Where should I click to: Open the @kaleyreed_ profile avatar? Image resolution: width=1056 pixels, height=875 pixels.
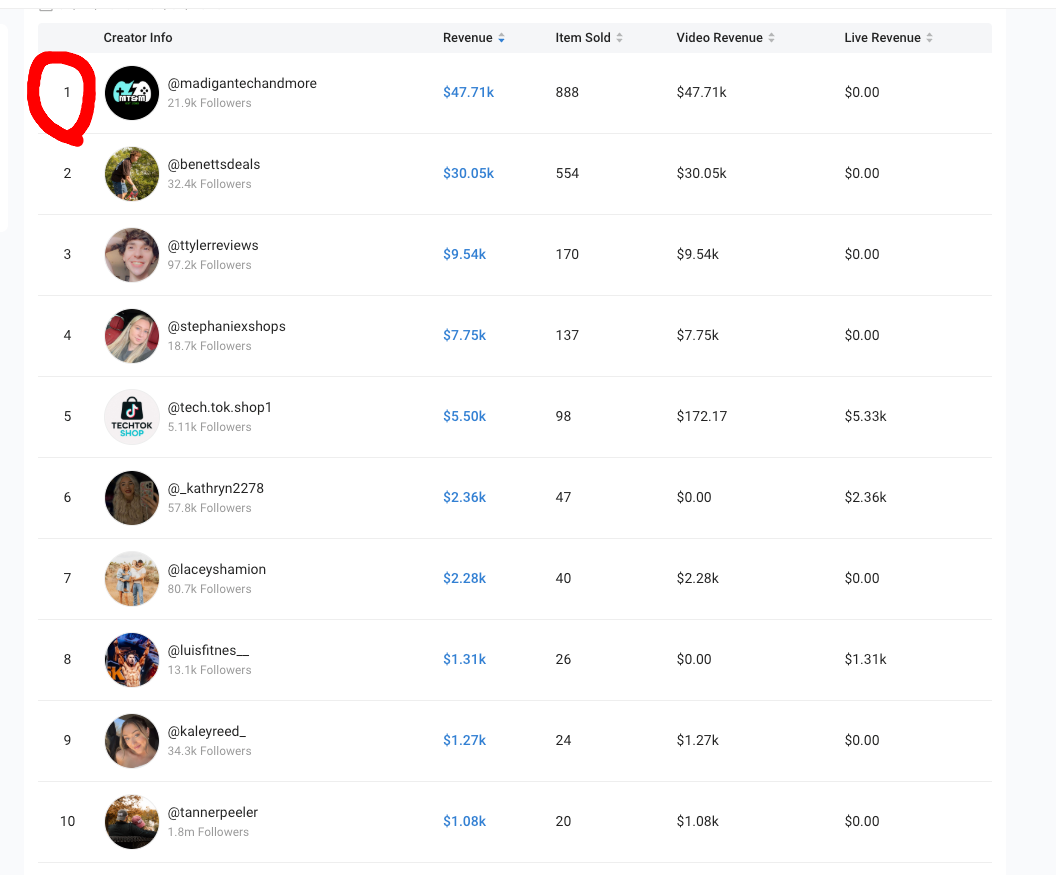pos(132,741)
